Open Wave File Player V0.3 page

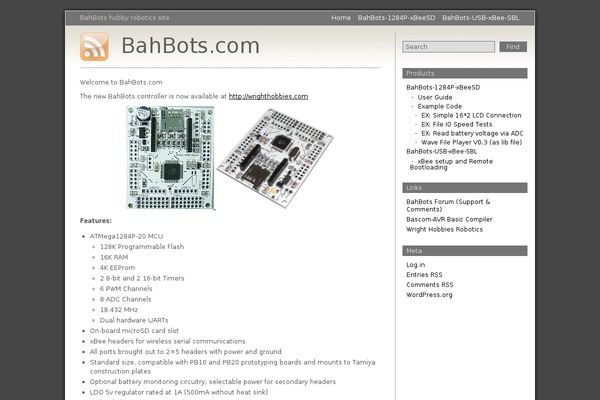471,142
